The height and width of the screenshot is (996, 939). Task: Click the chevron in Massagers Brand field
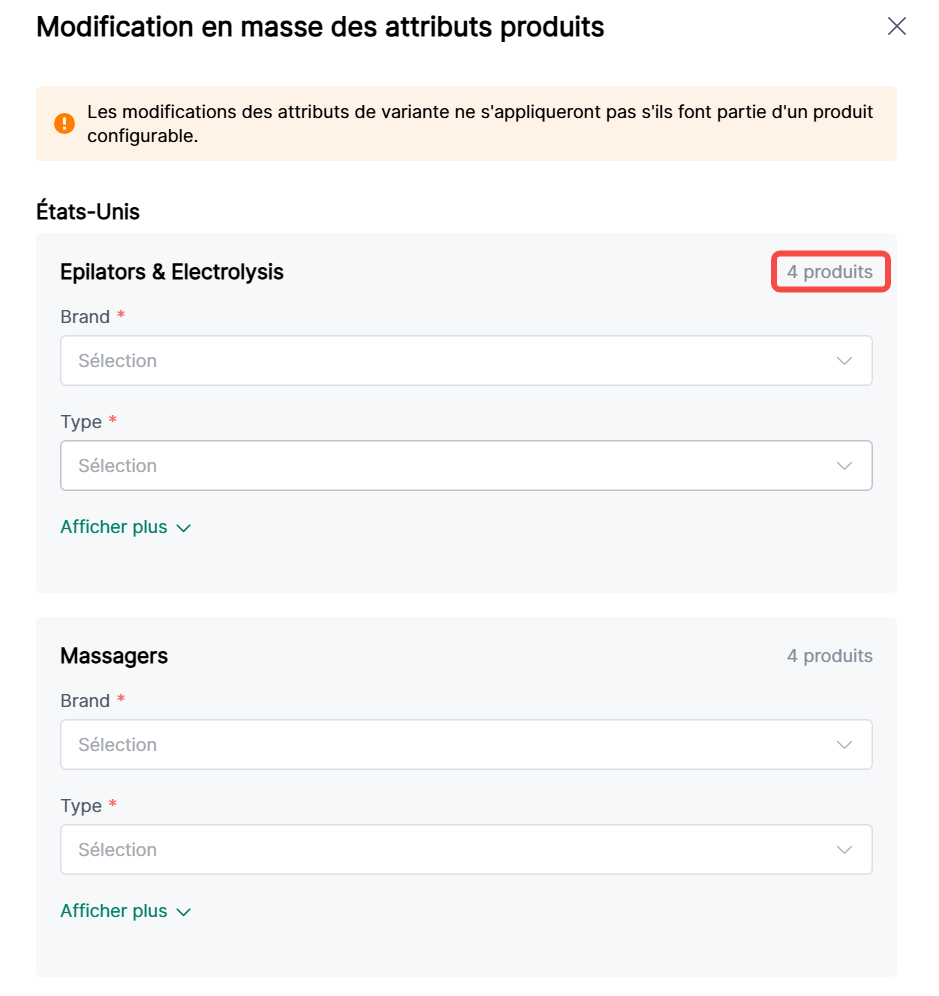click(844, 745)
